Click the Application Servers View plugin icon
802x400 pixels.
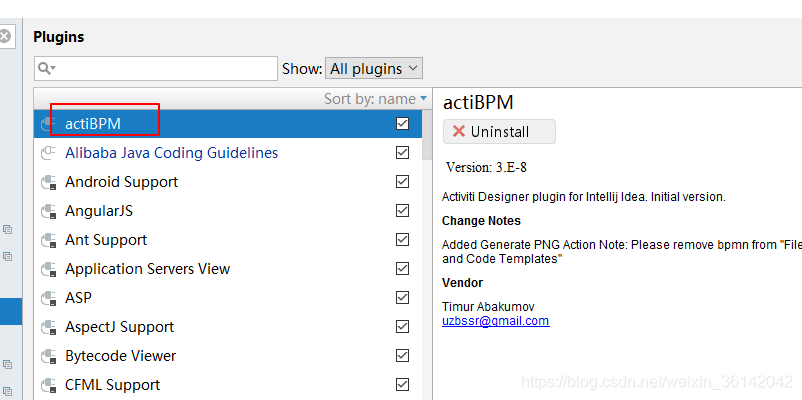click(48, 269)
